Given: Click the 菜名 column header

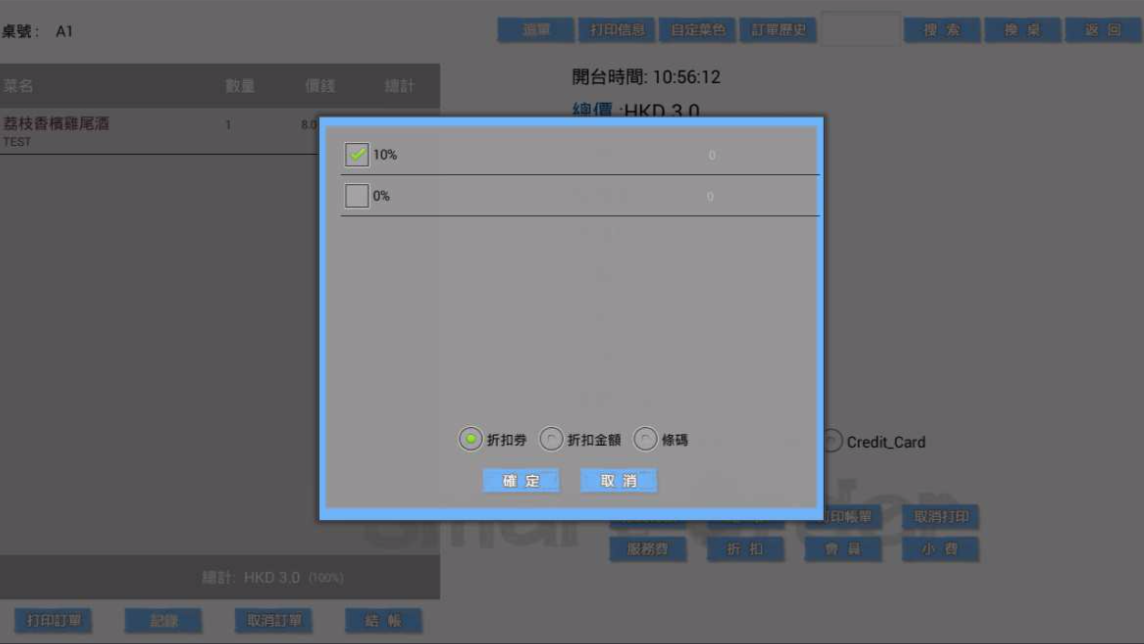Looking at the screenshot, I should pyautogui.click(x=18, y=86).
